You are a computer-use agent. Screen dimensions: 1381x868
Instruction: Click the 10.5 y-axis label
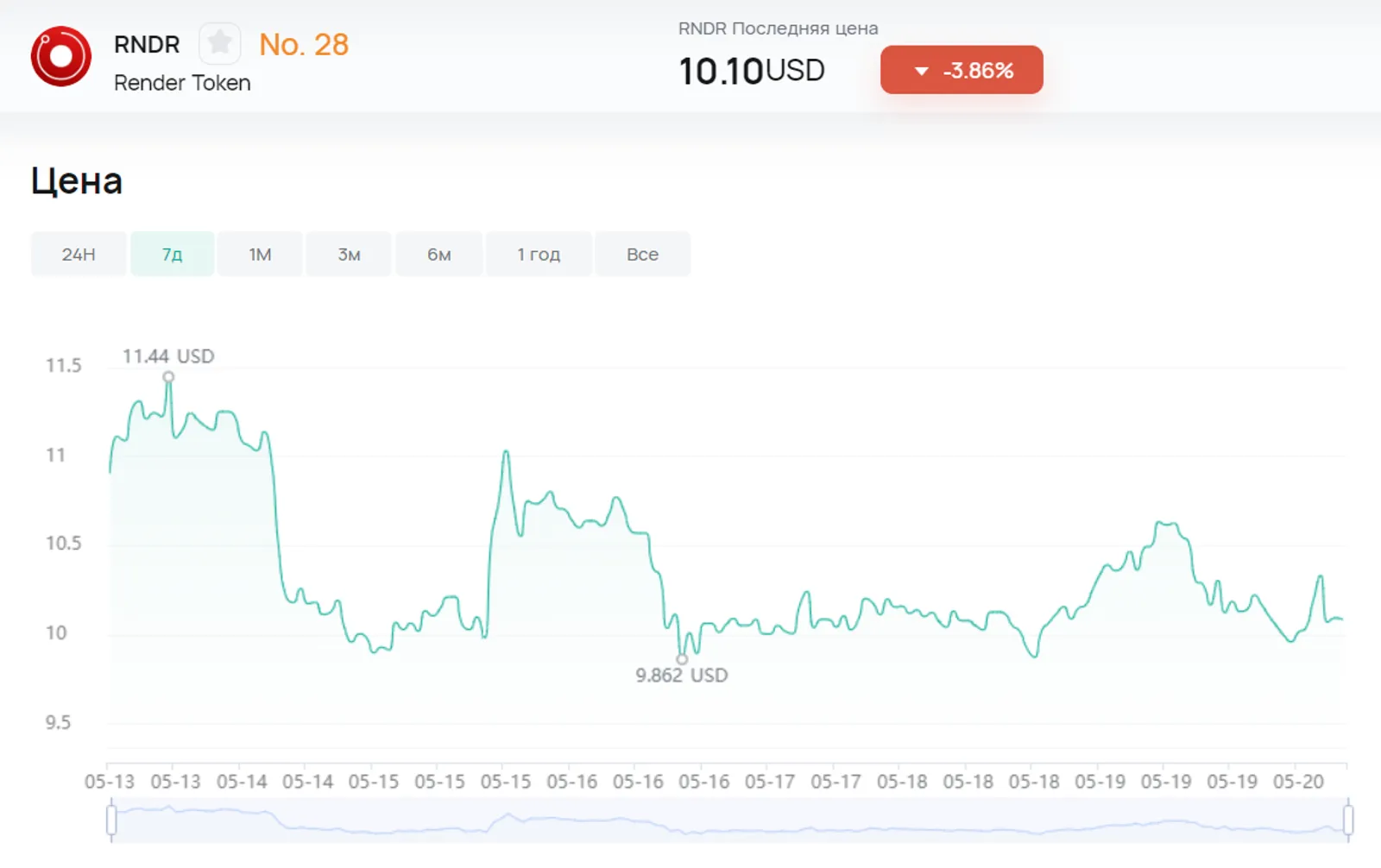(64, 544)
